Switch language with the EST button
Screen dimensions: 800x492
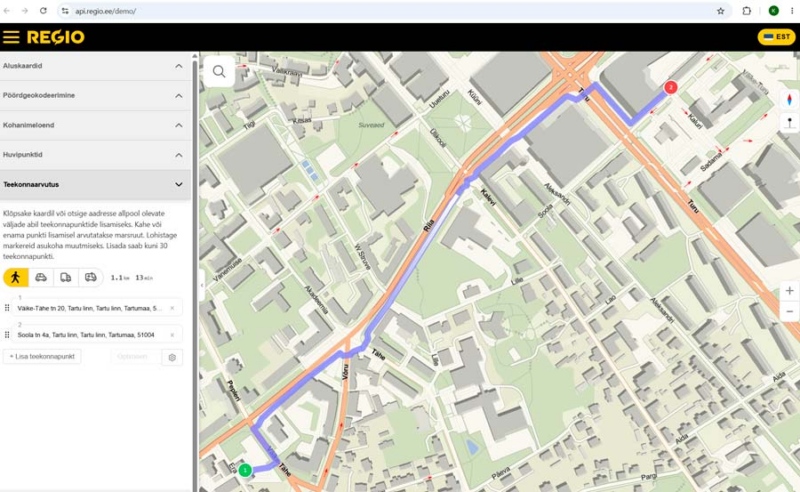(777, 37)
